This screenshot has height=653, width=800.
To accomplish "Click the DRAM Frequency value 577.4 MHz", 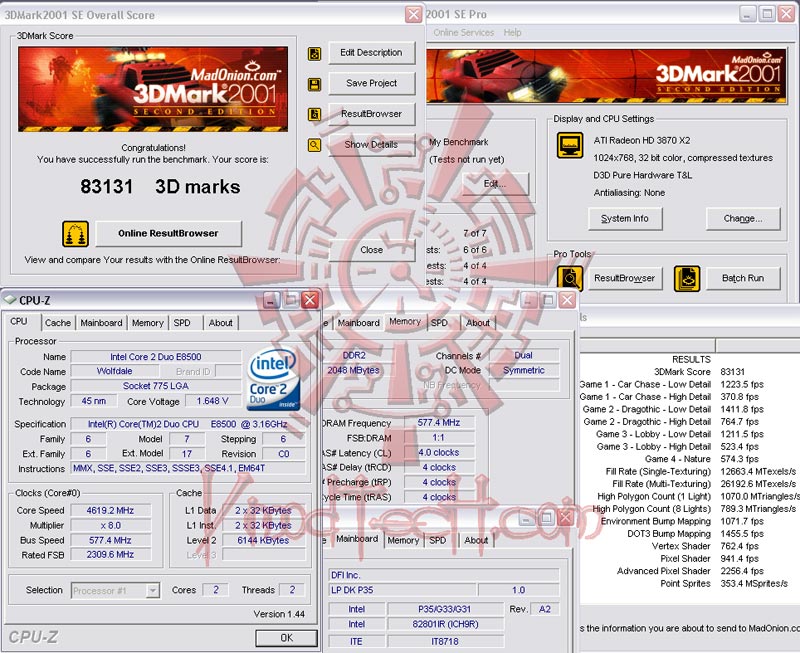I will coord(439,422).
